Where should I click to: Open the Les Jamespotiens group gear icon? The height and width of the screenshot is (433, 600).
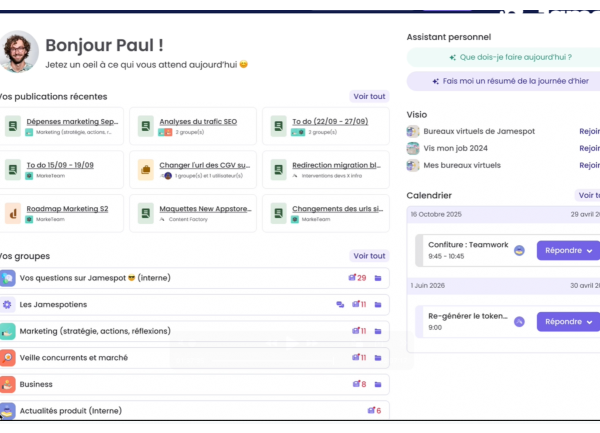pos(8,304)
